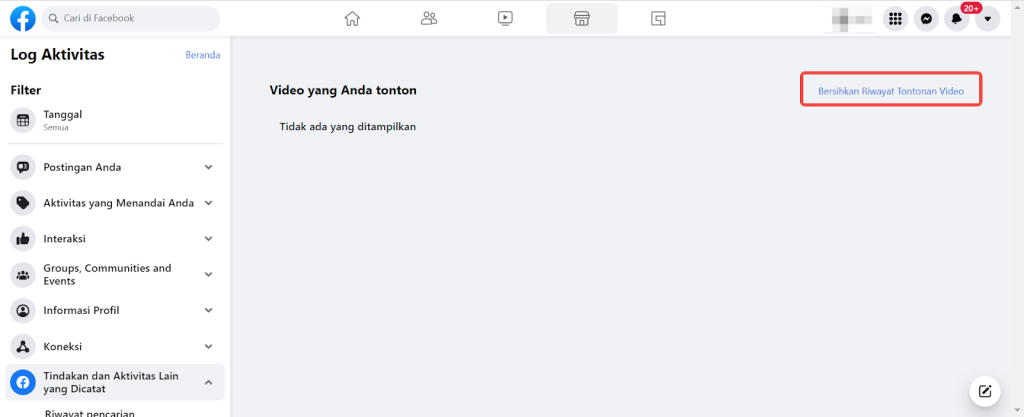Click the Log Aktivitas title
Viewport: 1024px width, 417px height.
(x=57, y=55)
